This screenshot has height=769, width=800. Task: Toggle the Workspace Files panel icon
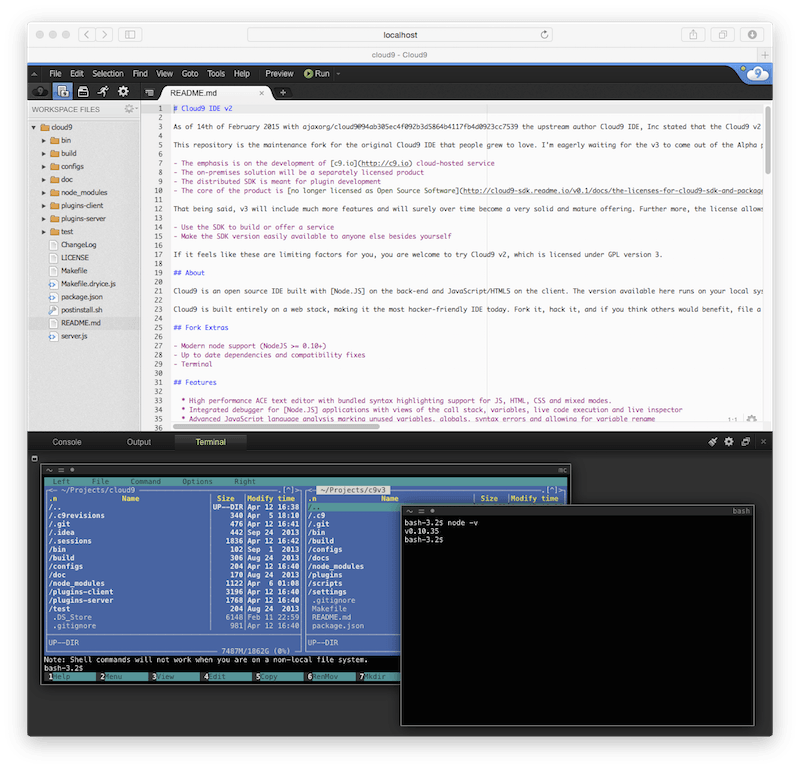[x=63, y=91]
